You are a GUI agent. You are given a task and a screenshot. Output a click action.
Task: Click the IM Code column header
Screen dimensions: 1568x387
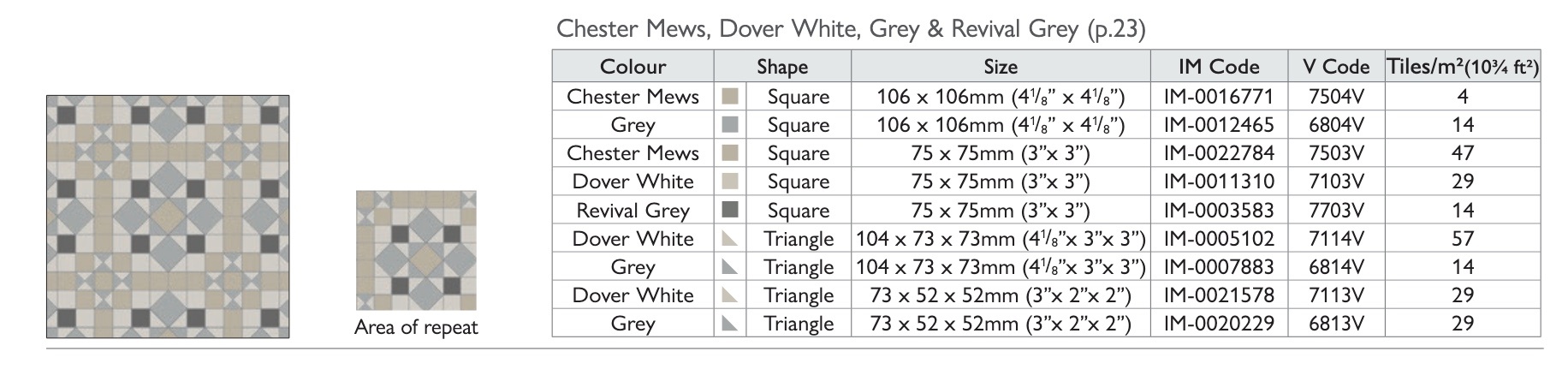click(1218, 67)
